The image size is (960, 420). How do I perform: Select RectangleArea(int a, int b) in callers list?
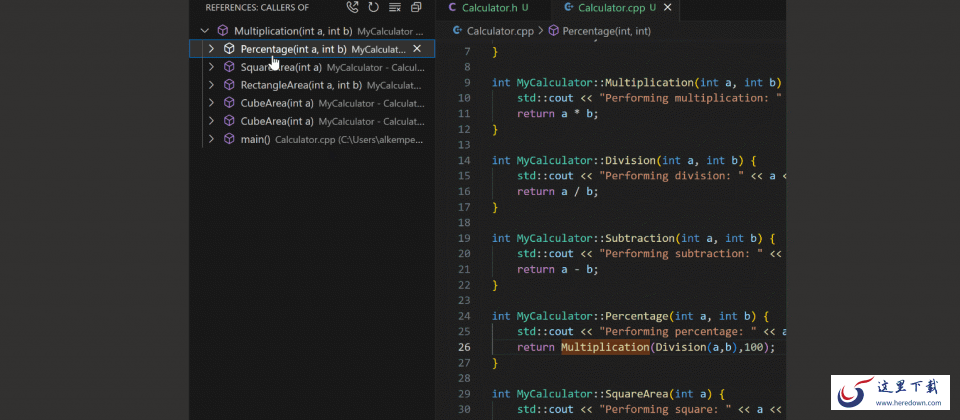coord(312,84)
